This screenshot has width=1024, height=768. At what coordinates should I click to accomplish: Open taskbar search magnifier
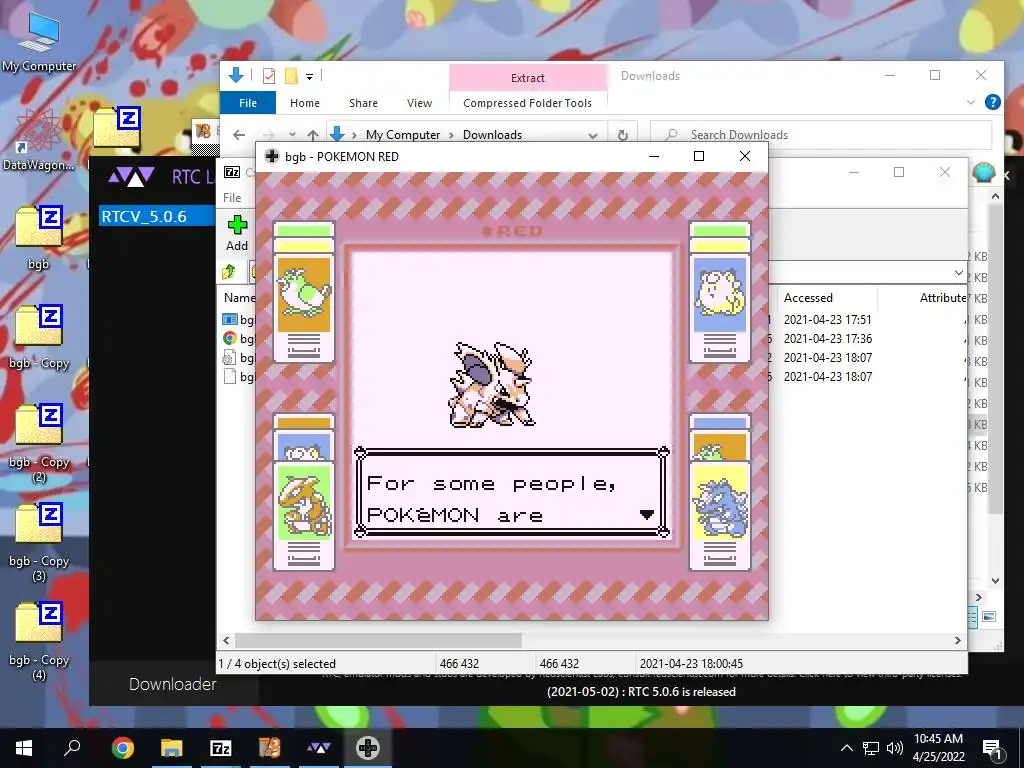click(x=72, y=748)
